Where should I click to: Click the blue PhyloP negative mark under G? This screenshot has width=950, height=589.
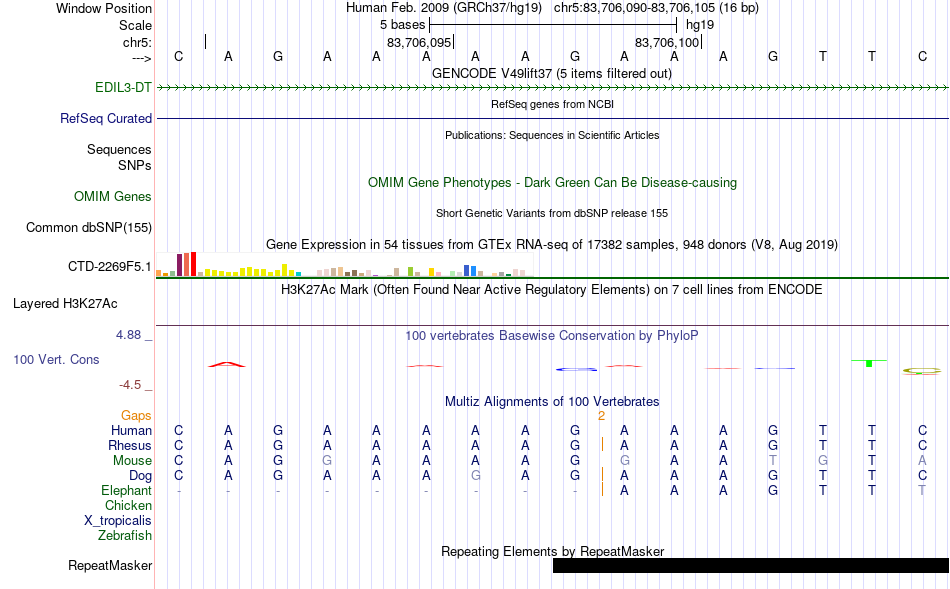pyautogui.click(x=576, y=369)
